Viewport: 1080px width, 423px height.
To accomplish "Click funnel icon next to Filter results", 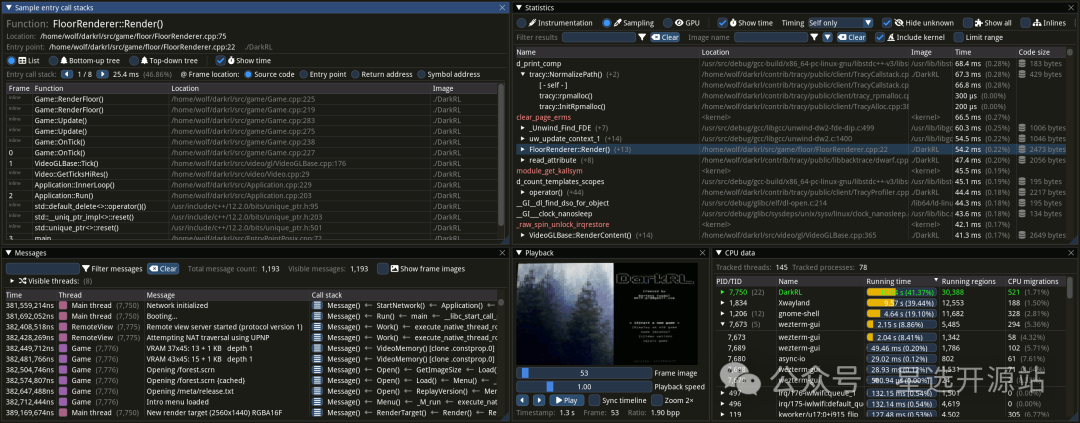I will [x=642, y=37].
